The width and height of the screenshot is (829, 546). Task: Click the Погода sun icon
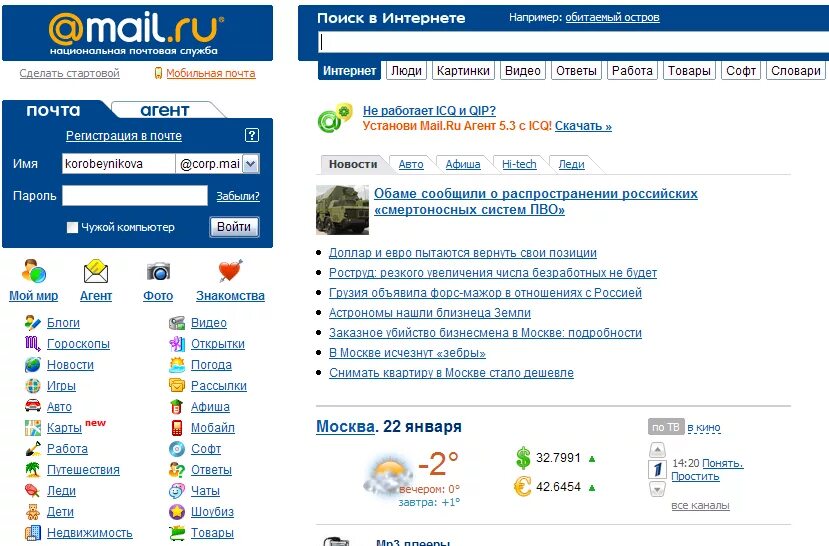click(177, 365)
